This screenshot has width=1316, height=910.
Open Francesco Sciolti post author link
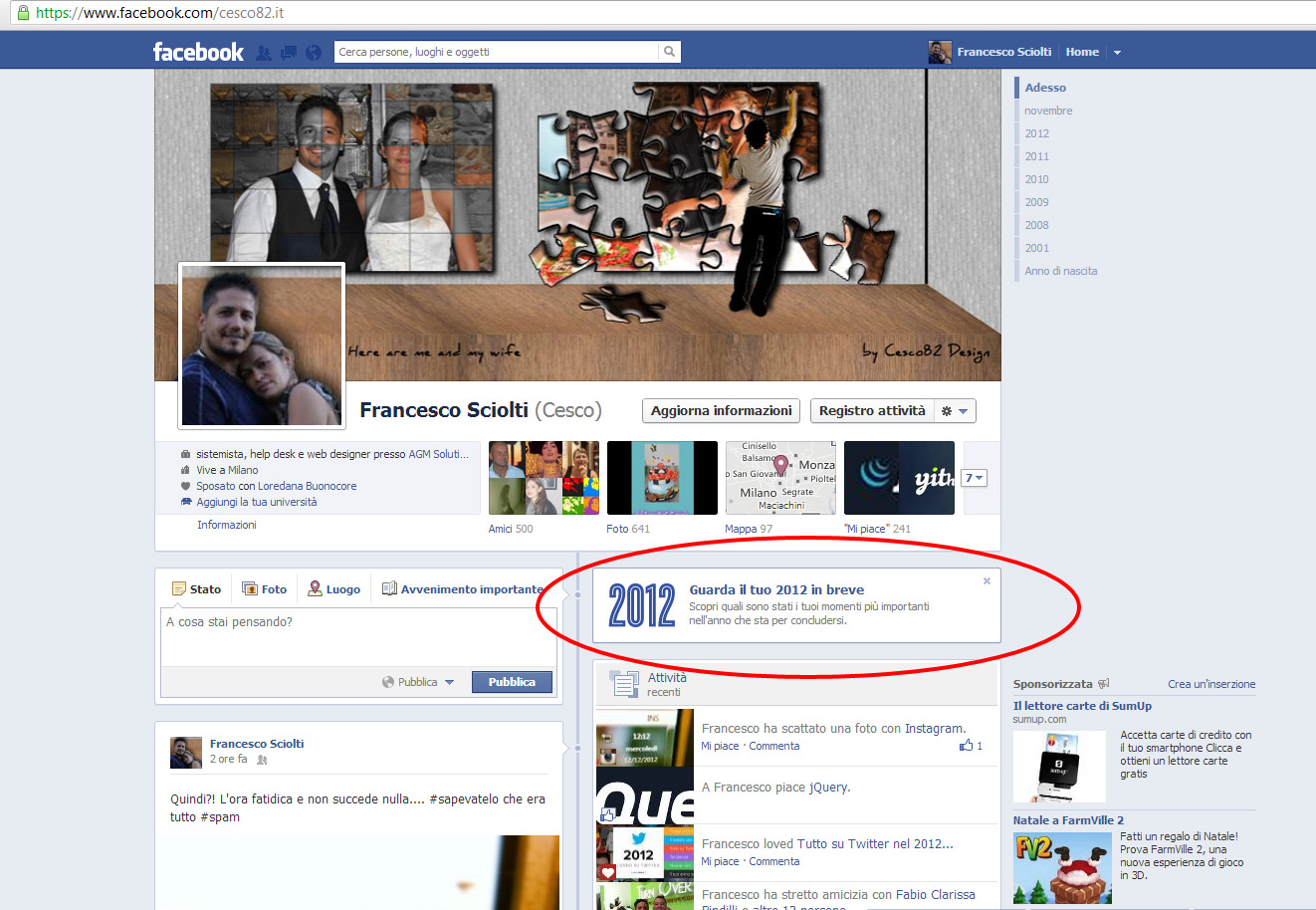coord(257,744)
